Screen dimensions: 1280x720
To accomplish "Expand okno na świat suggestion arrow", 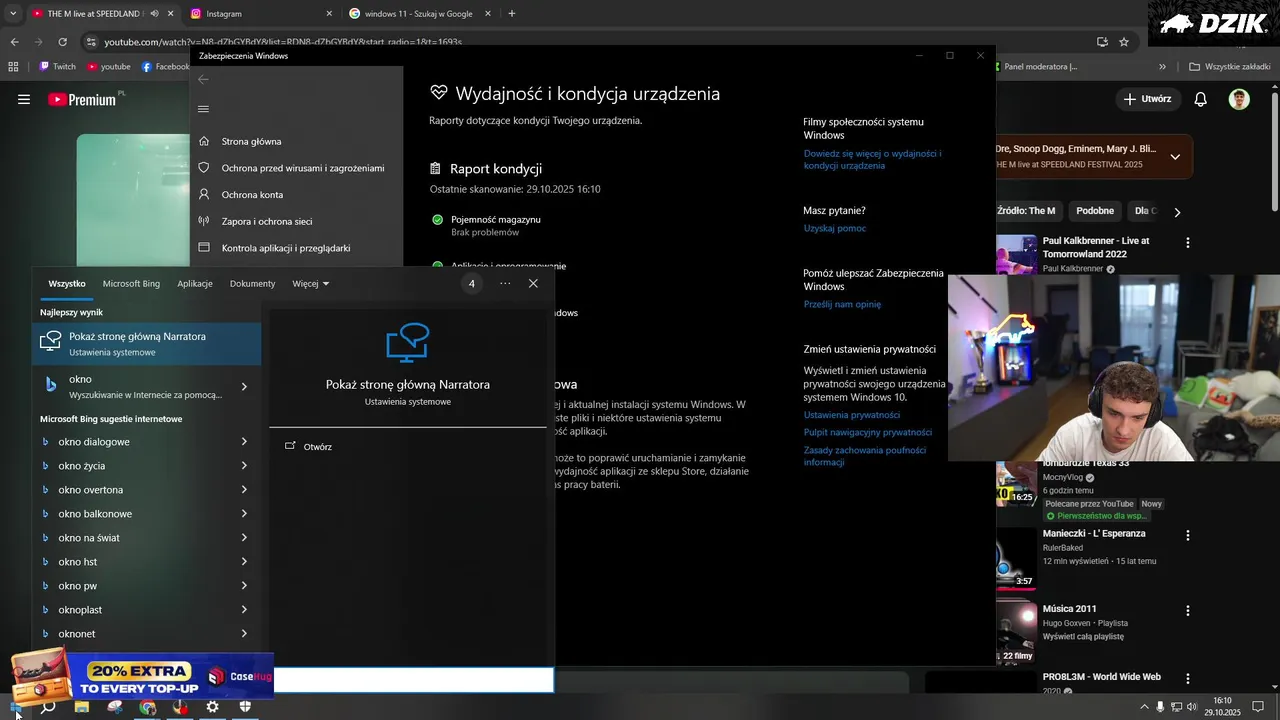I will pyautogui.click(x=244, y=538).
